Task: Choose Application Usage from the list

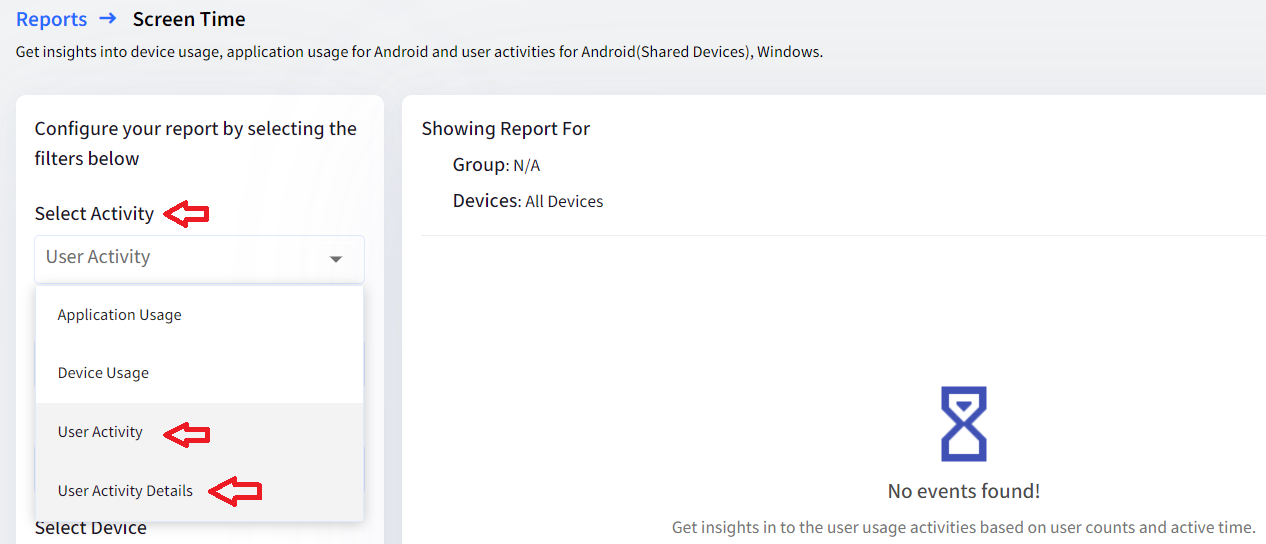Action: point(120,315)
